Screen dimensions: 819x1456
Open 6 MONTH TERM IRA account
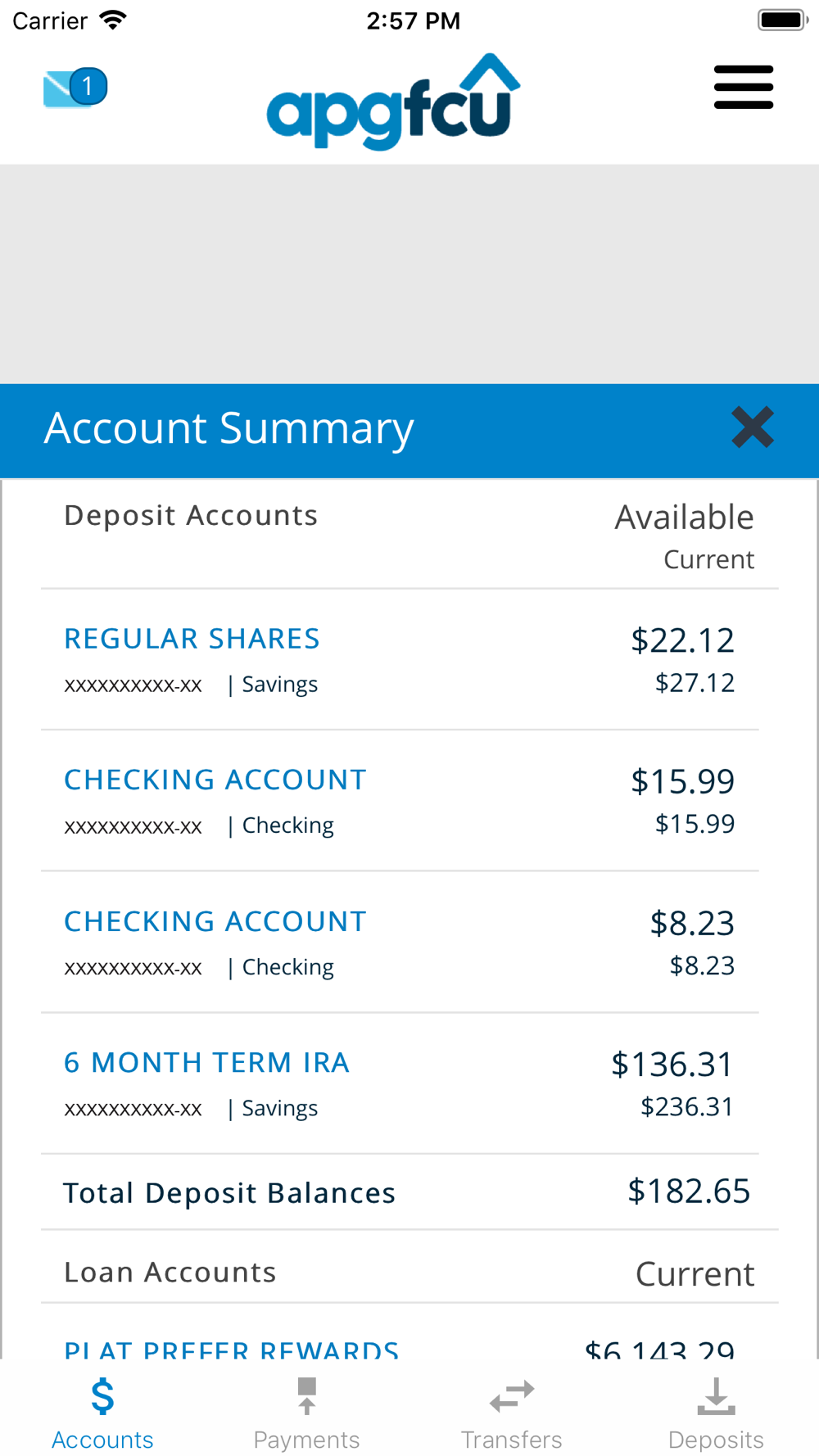click(x=207, y=1062)
